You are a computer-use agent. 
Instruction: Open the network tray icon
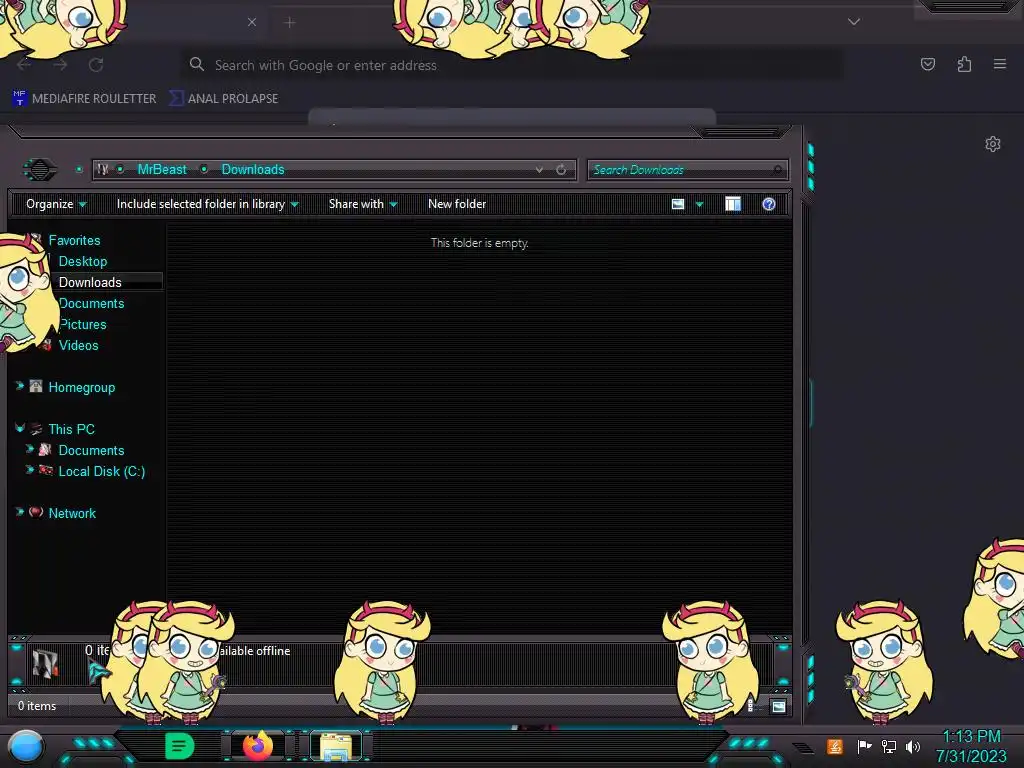coord(889,746)
